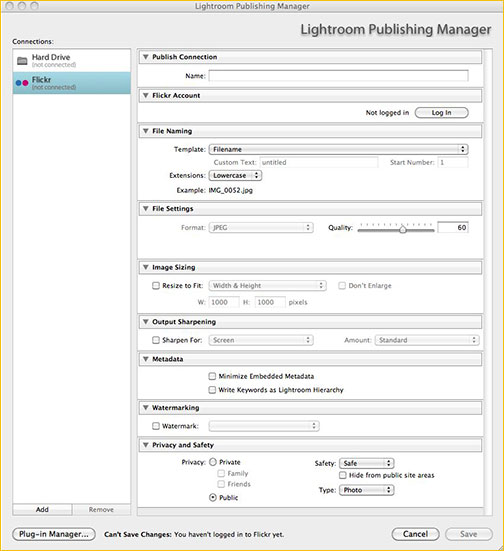Check Minimize Embedded Metadata
This screenshot has width=504, height=551.
point(212,376)
